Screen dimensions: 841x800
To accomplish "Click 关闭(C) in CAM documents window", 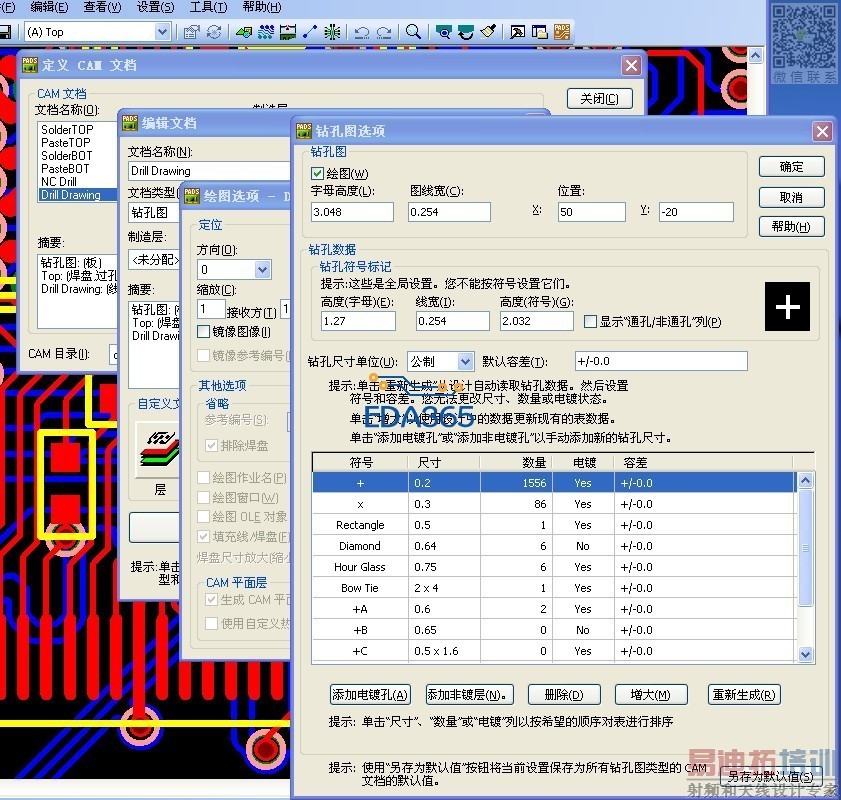I will click(600, 99).
